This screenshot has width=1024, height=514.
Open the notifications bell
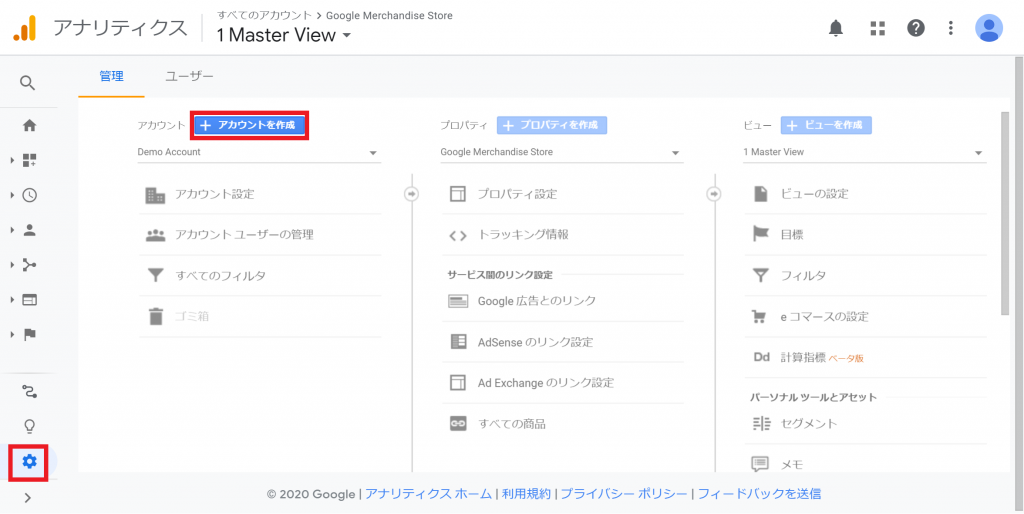836,28
